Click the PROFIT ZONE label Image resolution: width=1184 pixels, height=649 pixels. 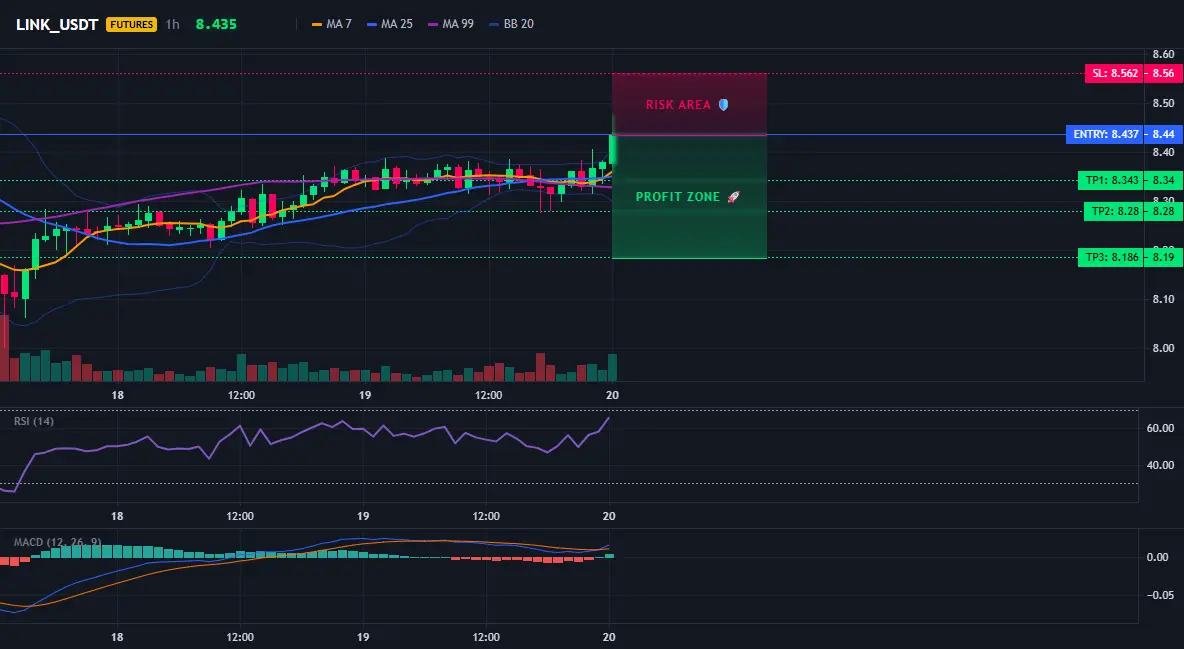click(x=678, y=196)
